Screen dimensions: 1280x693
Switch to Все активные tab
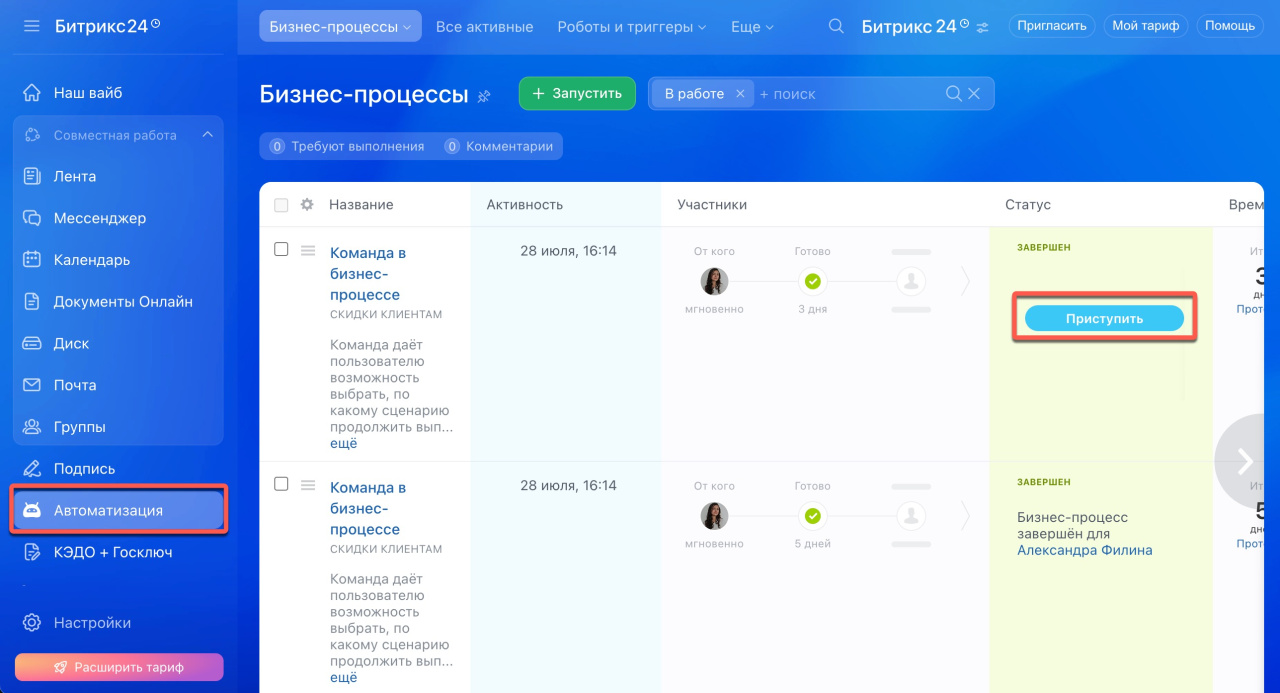coord(484,27)
